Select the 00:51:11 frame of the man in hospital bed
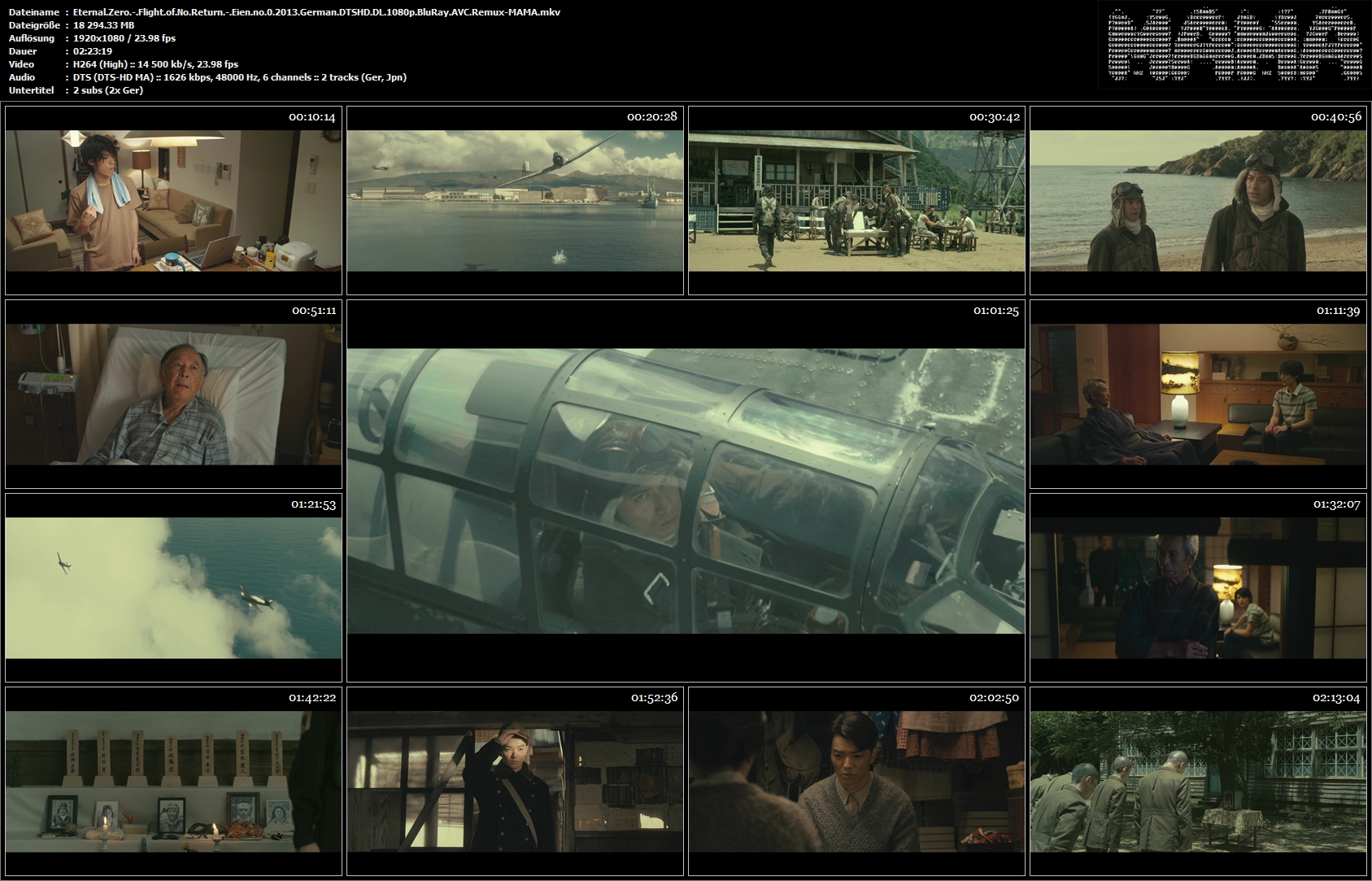Screen dimensions: 1372x881 pos(173,395)
